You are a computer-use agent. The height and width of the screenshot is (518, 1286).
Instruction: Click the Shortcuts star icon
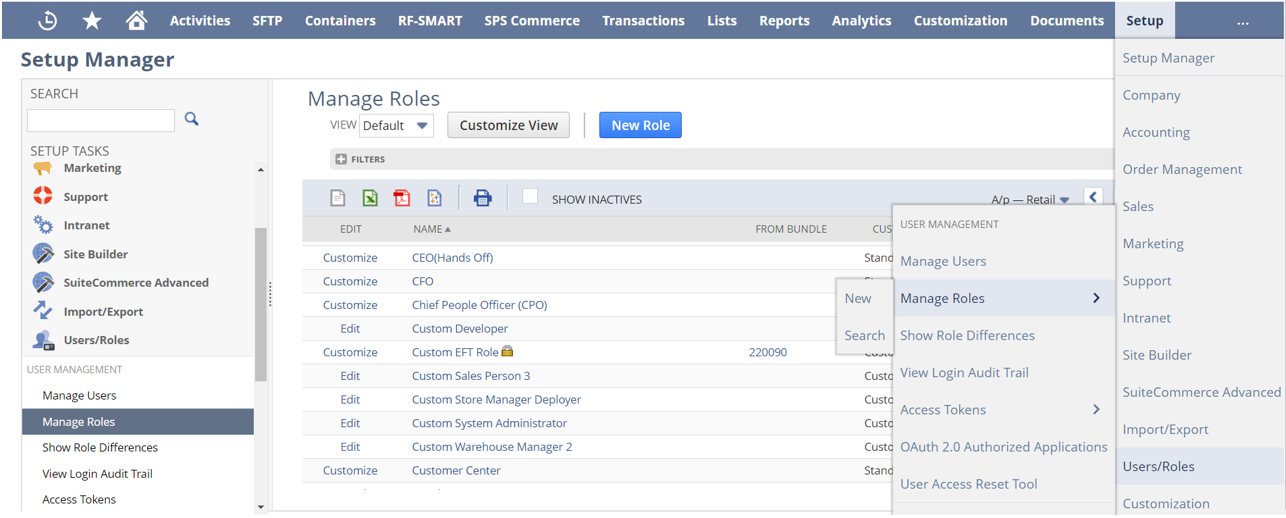92,20
